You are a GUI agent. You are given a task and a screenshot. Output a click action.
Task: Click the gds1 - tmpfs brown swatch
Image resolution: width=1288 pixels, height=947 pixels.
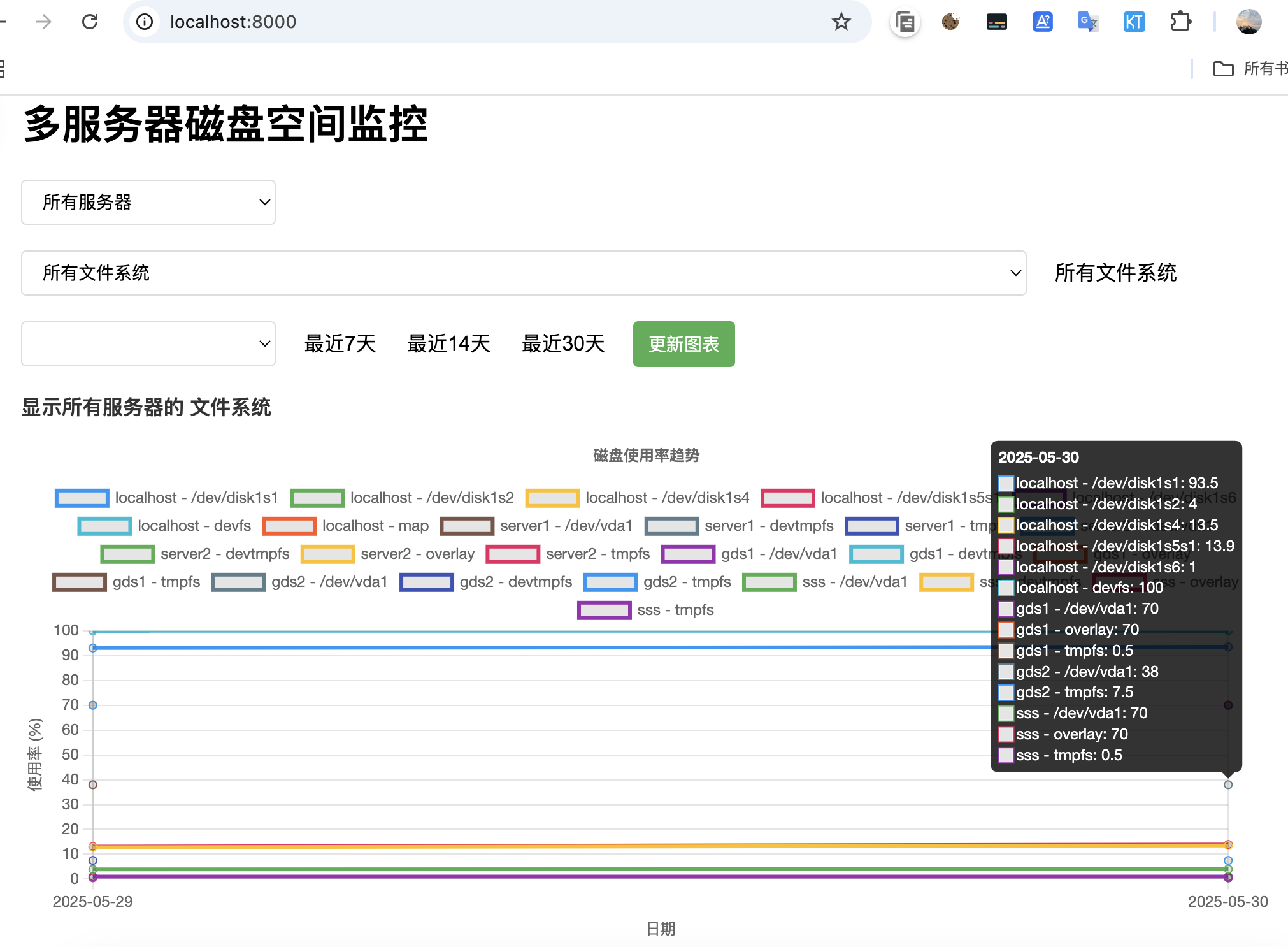coord(80,582)
